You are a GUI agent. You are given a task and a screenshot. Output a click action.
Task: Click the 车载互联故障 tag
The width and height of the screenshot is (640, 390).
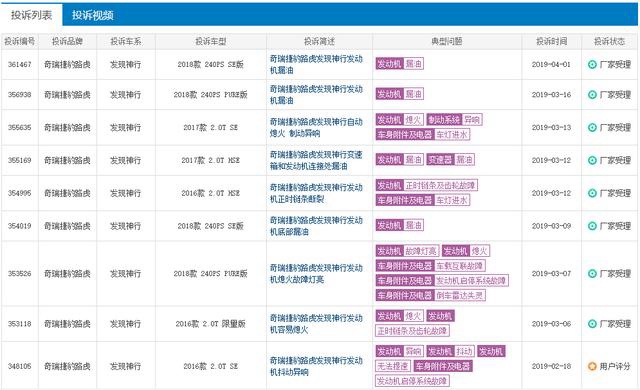pyautogui.click(x=431, y=266)
